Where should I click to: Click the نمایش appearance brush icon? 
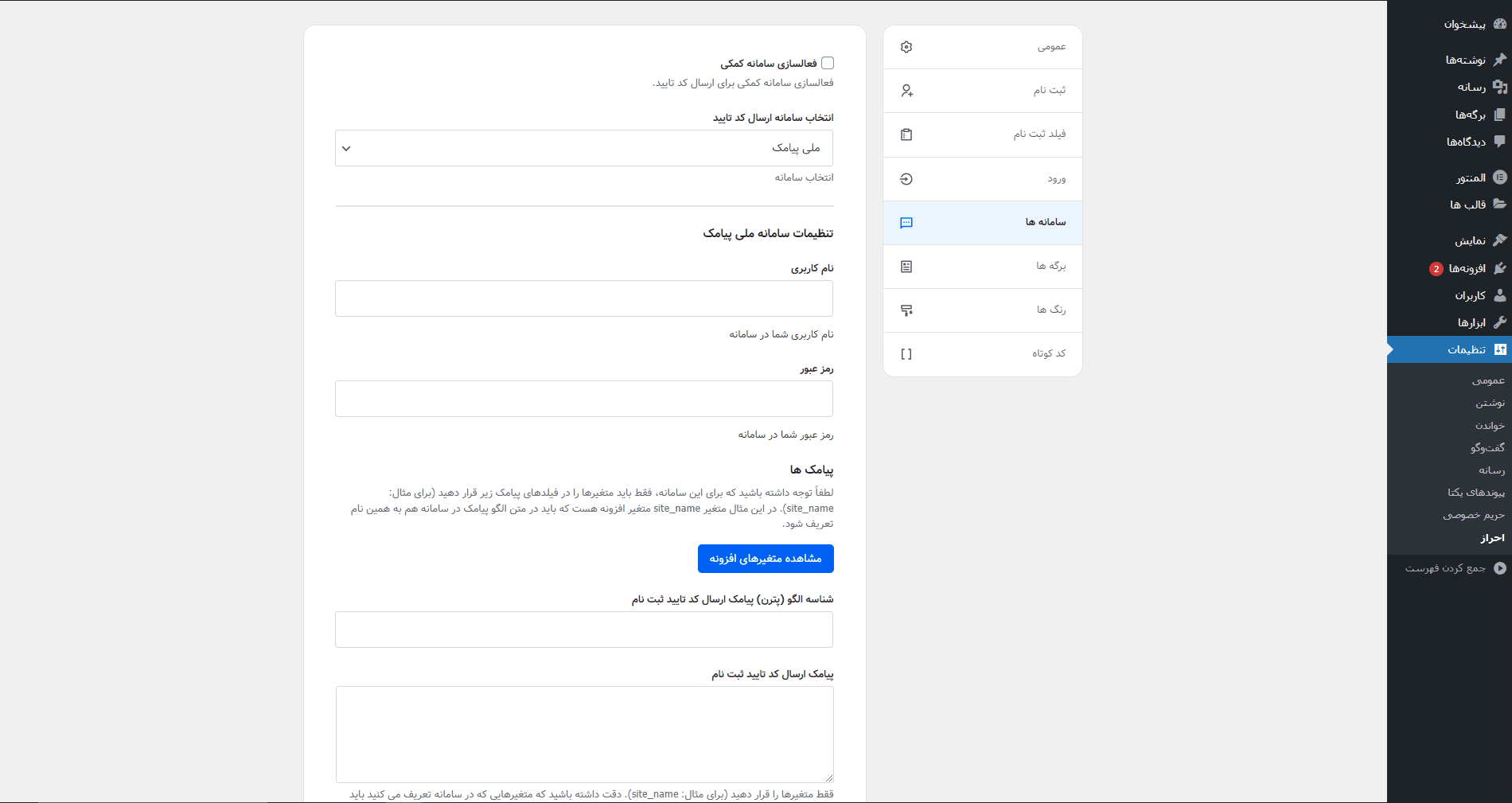pyautogui.click(x=1500, y=240)
